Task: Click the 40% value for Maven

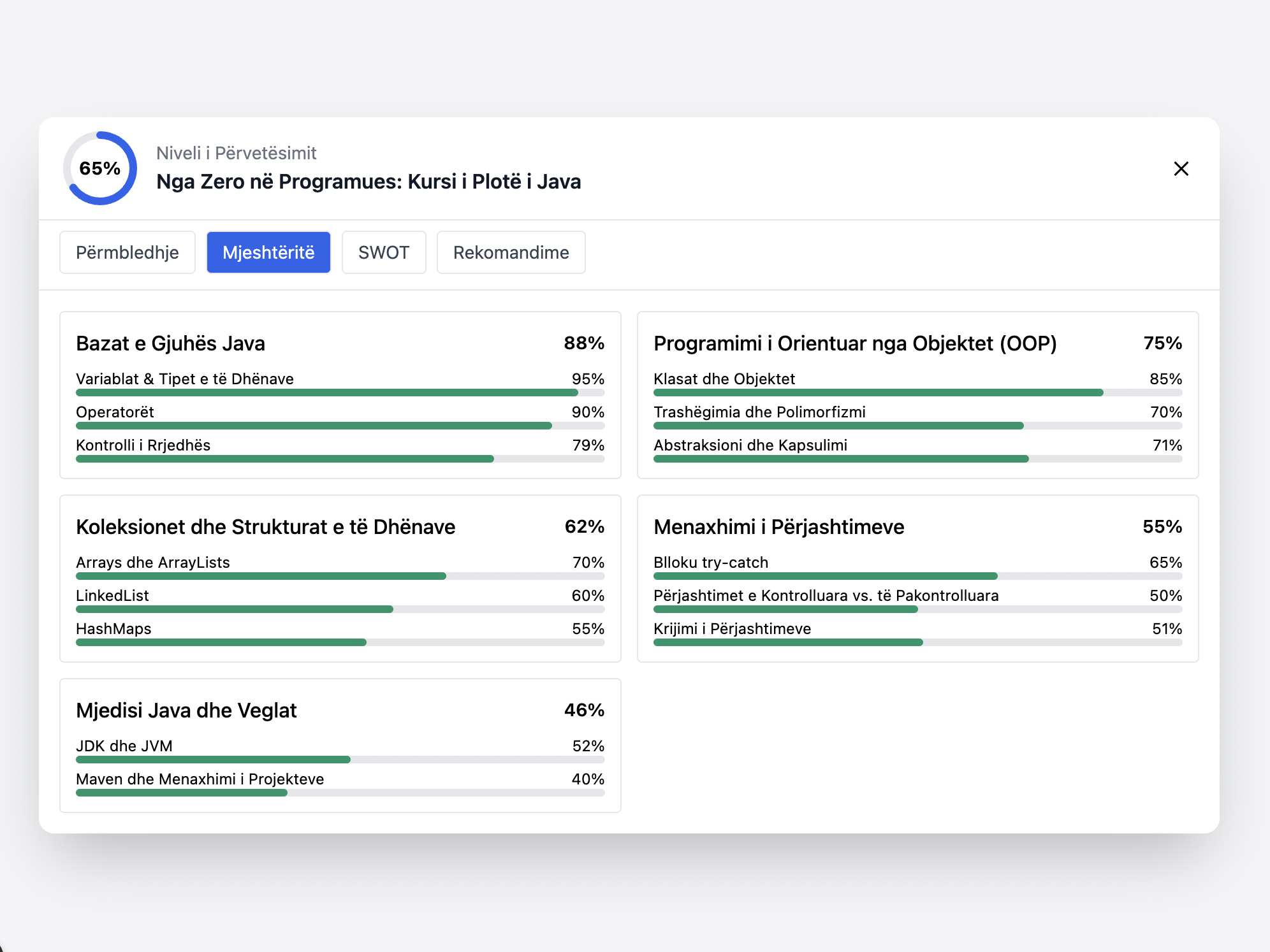Action: pos(588,779)
